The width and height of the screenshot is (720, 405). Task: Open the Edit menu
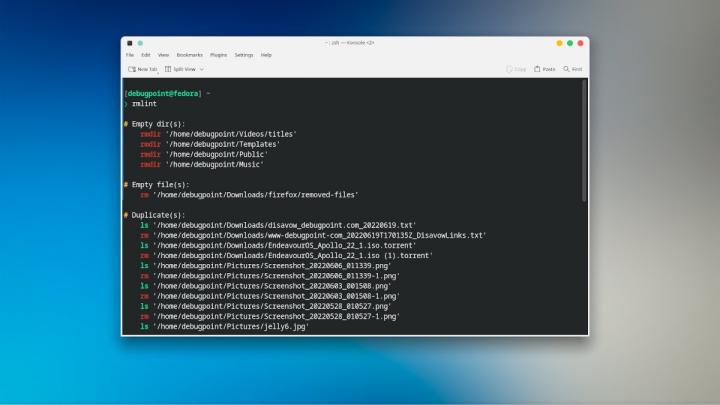coord(146,55)
